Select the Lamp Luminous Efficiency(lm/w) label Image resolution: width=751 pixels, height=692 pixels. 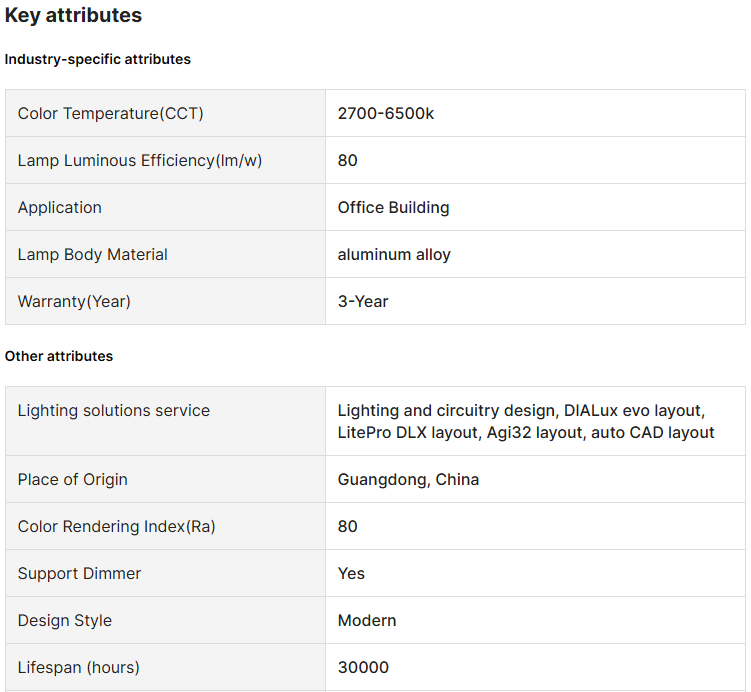(139, 161)
